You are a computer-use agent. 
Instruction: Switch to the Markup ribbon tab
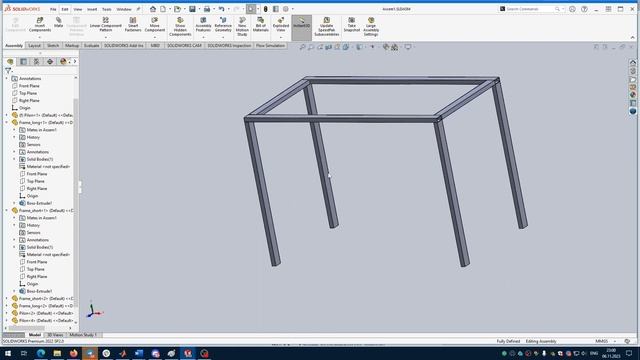pos(72,46)
